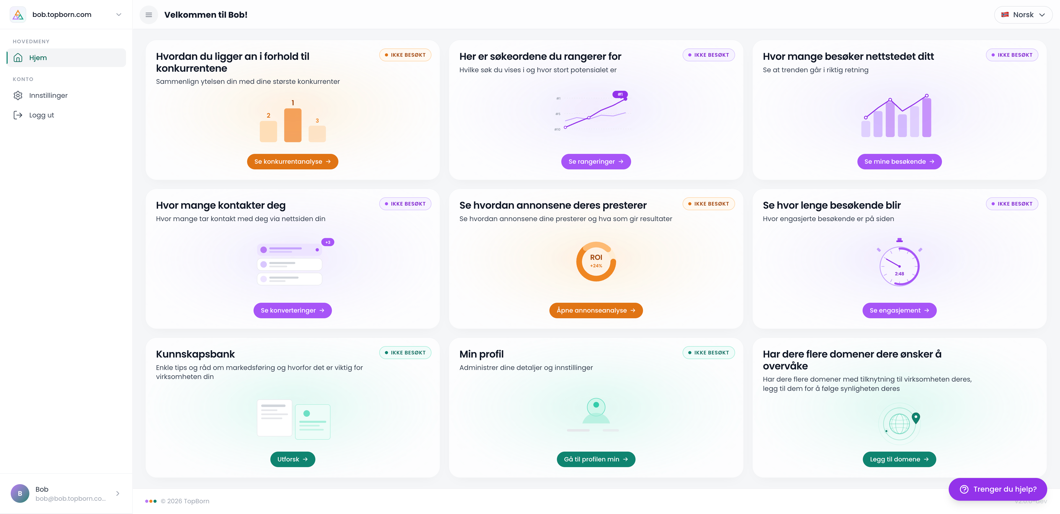The height and width of the screenshot is (514, 1060).
Task: Click the Se engasjement button
Action: point(899,310)
